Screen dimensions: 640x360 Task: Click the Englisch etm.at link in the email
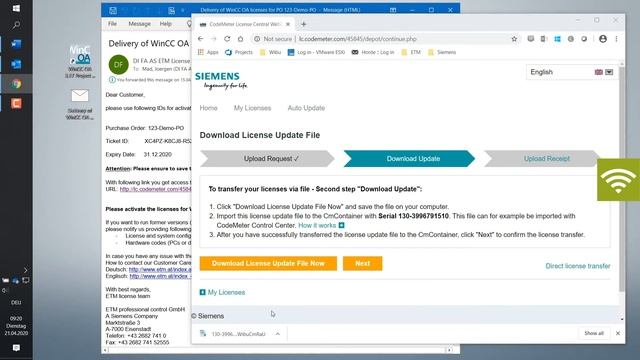click(160, 276)
